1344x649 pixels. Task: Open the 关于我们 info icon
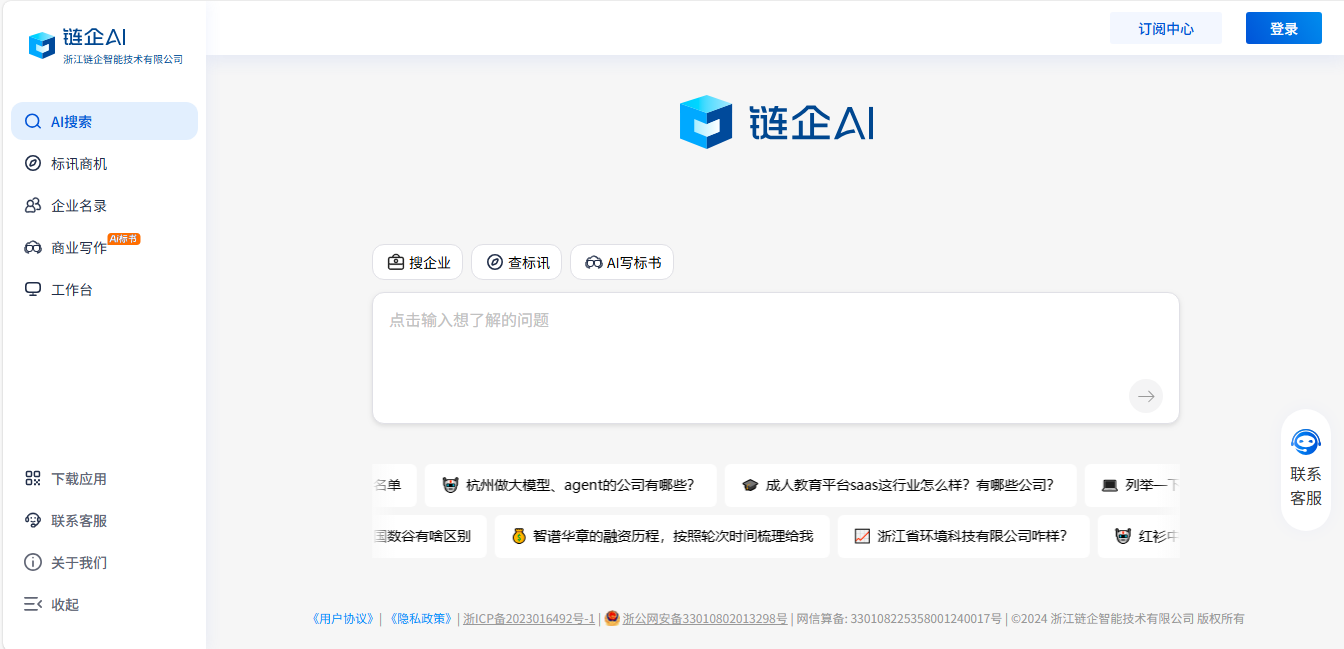pyautogui.click(x=33, y=562)
